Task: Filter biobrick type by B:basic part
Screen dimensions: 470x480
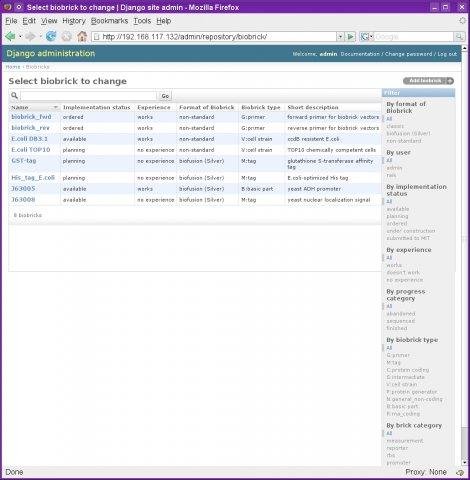Action: click(402, 406)
